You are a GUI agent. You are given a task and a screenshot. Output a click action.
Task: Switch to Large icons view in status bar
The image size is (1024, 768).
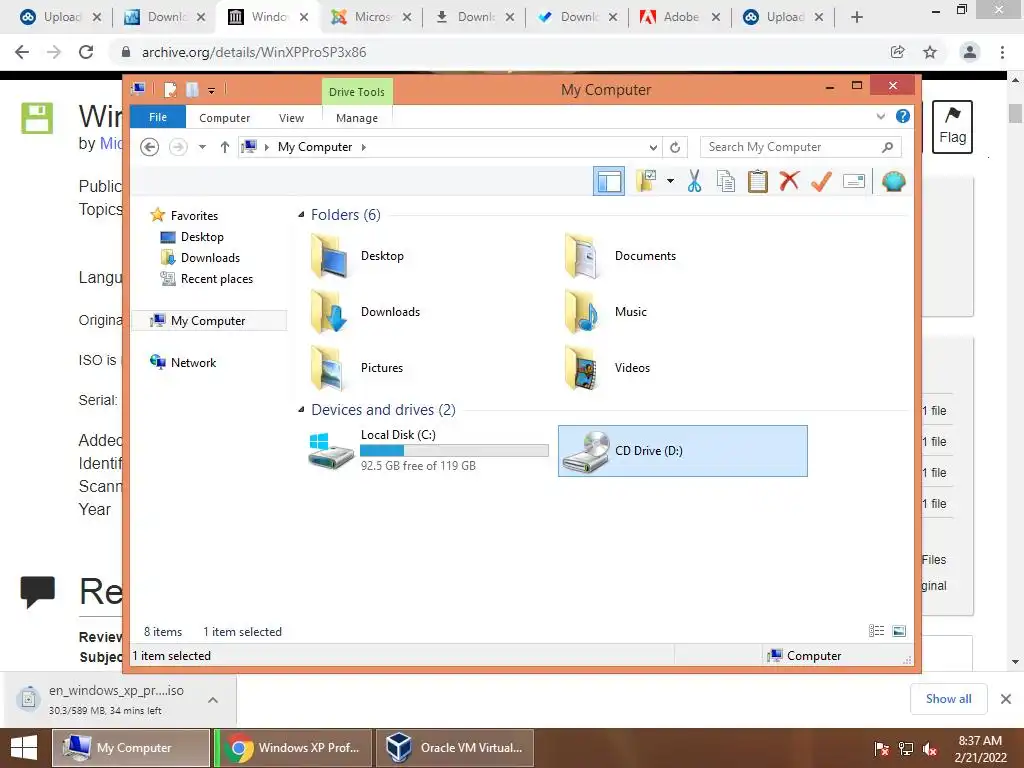pos(899,631)
